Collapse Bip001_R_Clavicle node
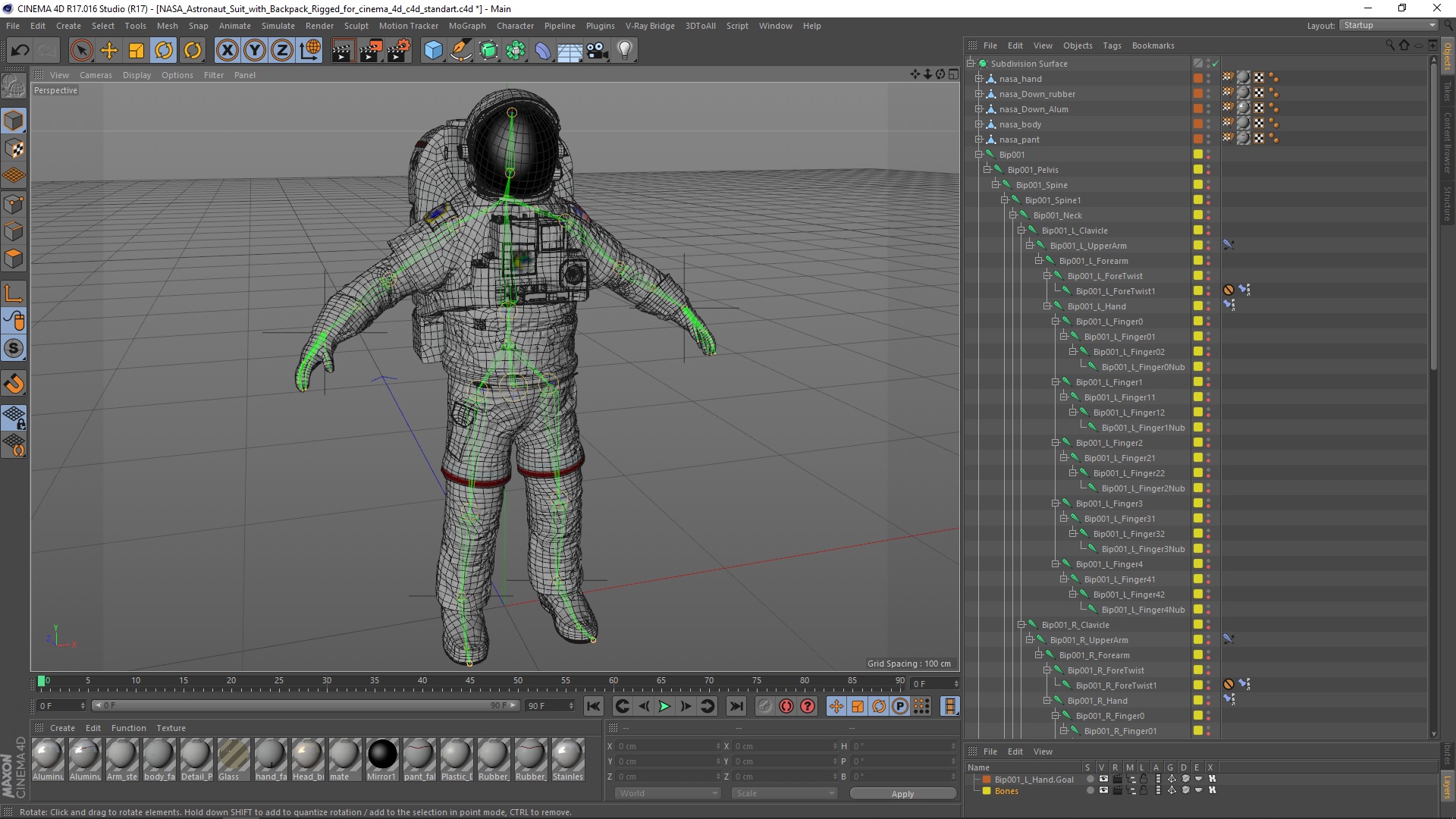This screenshot has width=1456, height=819. [x=1021, y=625]
